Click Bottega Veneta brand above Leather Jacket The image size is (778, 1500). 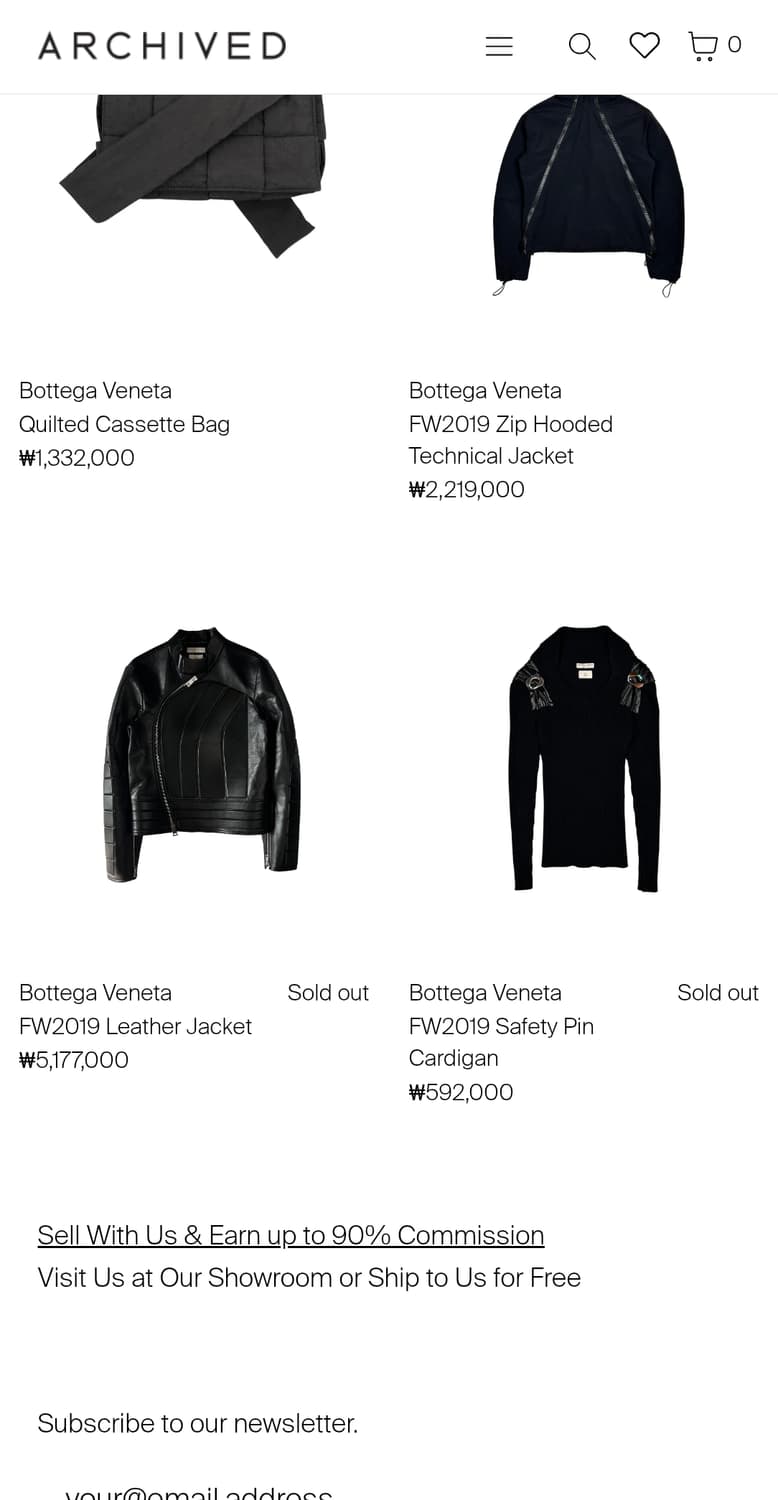(95, 992)
